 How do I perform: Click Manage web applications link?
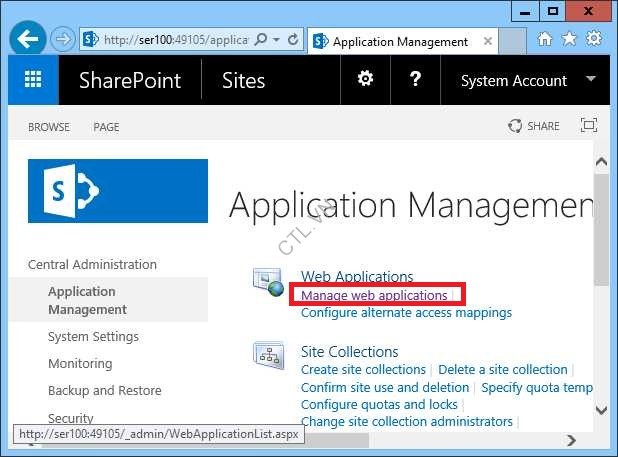(x=374, y=296)
